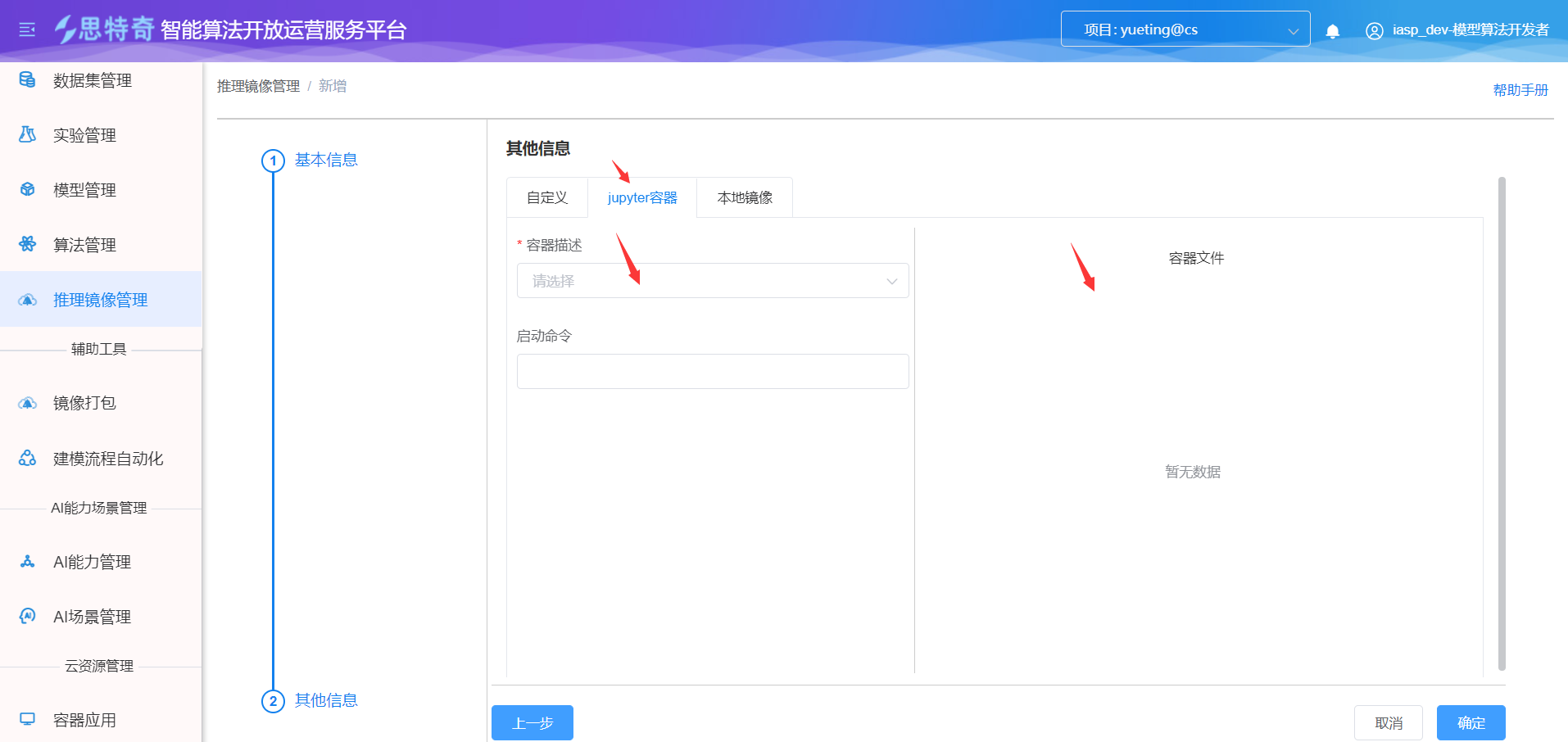Click the 其他信息 section heading
The width and height of the screenshot is (1568, 742).
point(538,148)
